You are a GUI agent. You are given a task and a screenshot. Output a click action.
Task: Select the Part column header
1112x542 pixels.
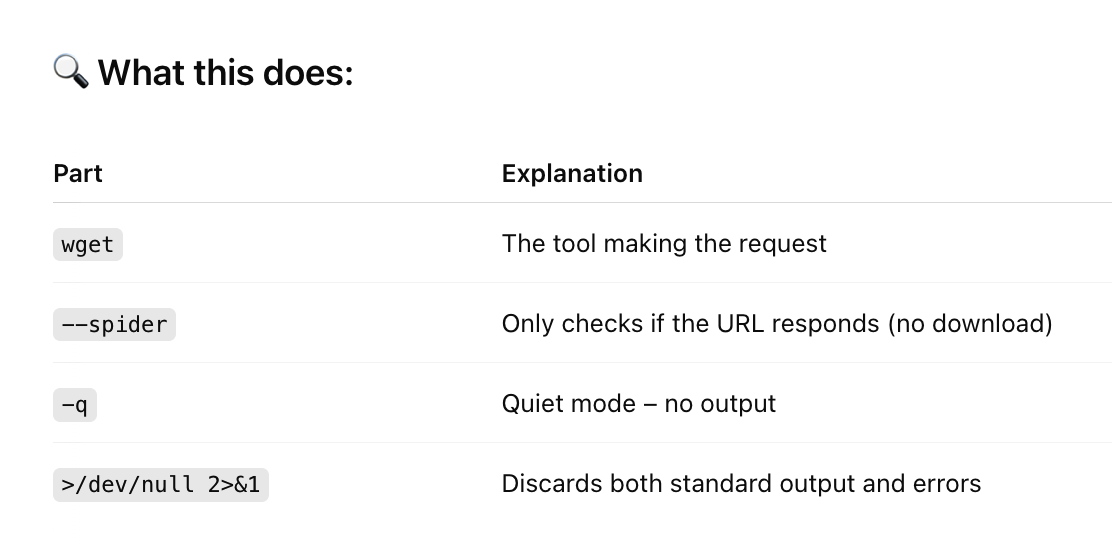point(78,174)
